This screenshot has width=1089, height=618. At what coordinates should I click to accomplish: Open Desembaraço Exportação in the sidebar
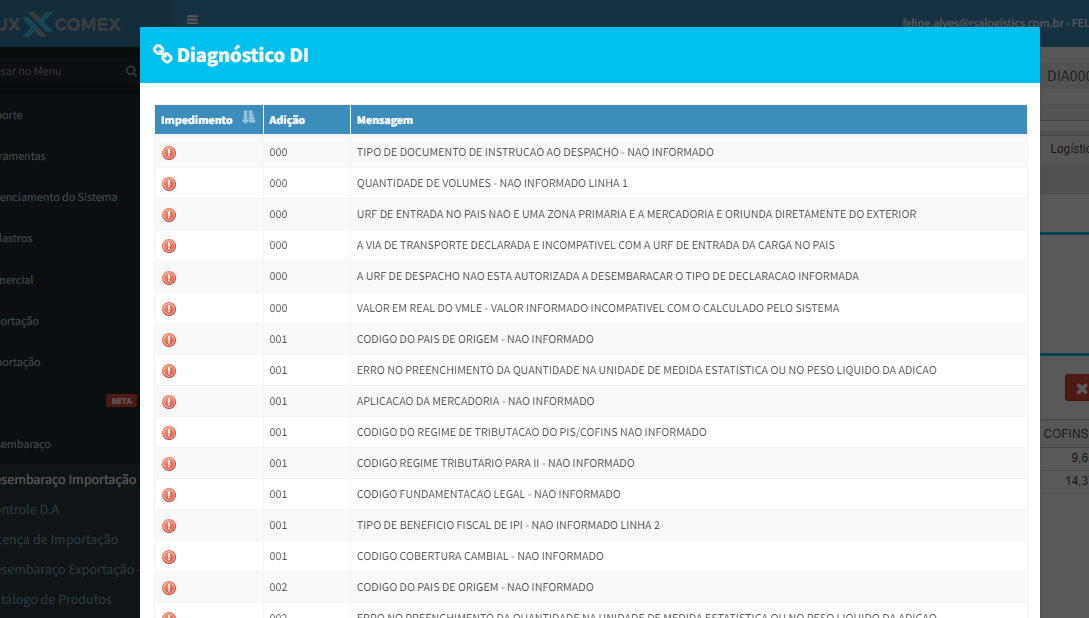[x=67, y=569]
